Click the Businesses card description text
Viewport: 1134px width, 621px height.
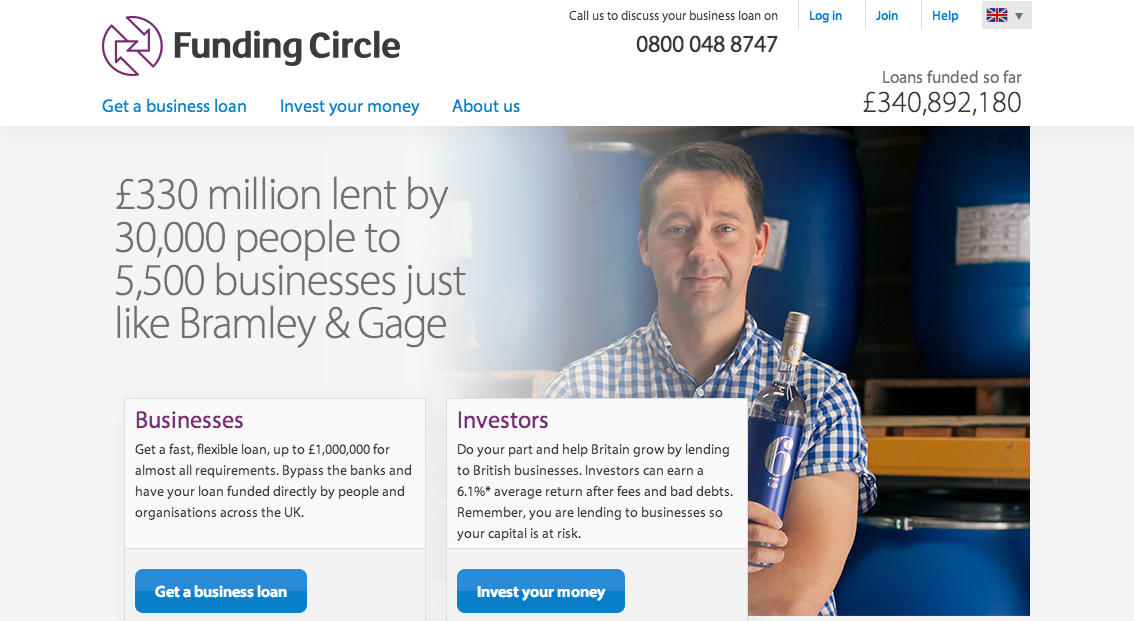click(x=273, y=481)
